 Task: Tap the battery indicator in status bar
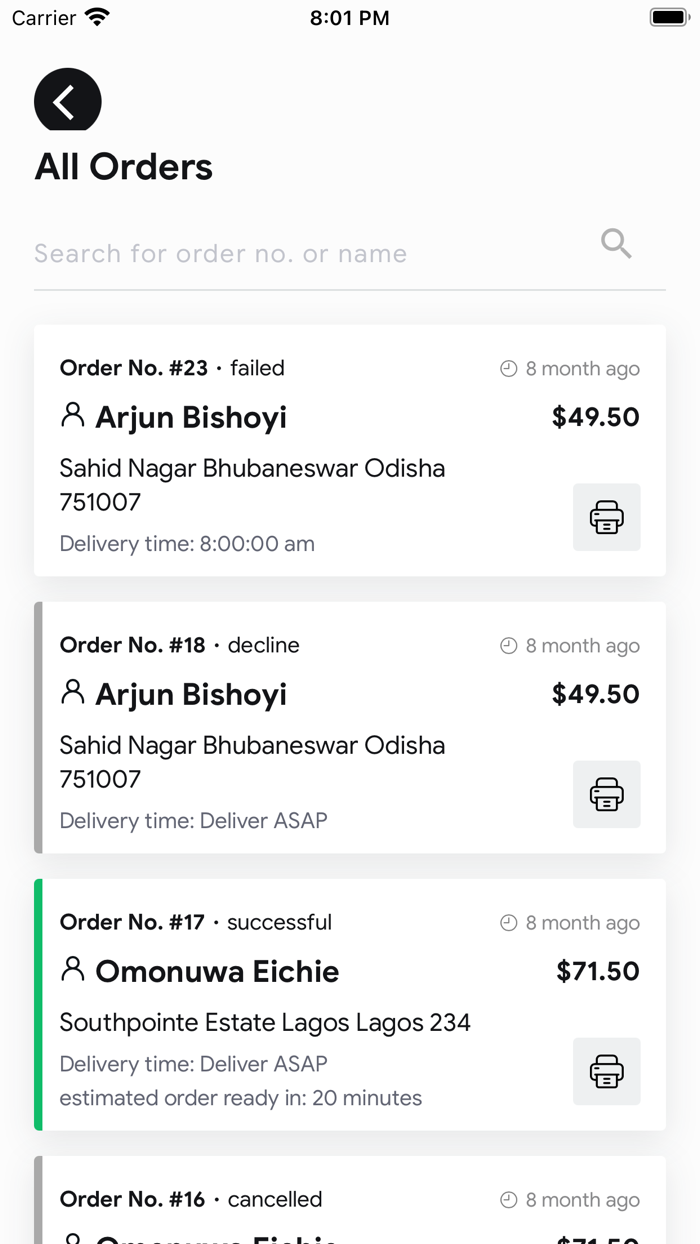[669, 17]
